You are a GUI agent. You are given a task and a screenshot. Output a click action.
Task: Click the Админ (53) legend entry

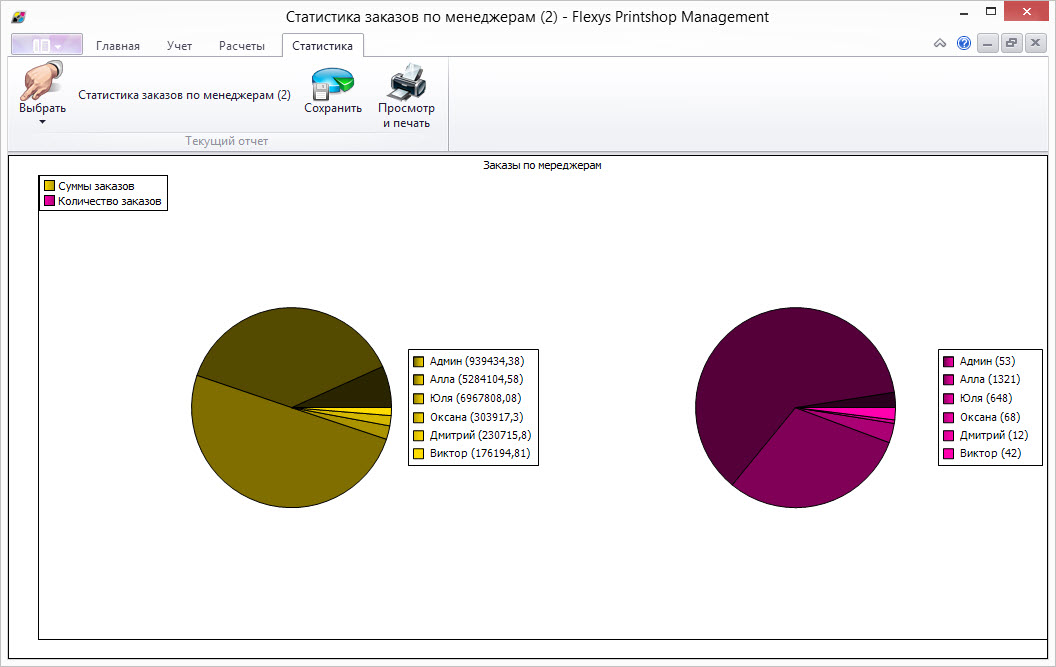click(979, 361)
